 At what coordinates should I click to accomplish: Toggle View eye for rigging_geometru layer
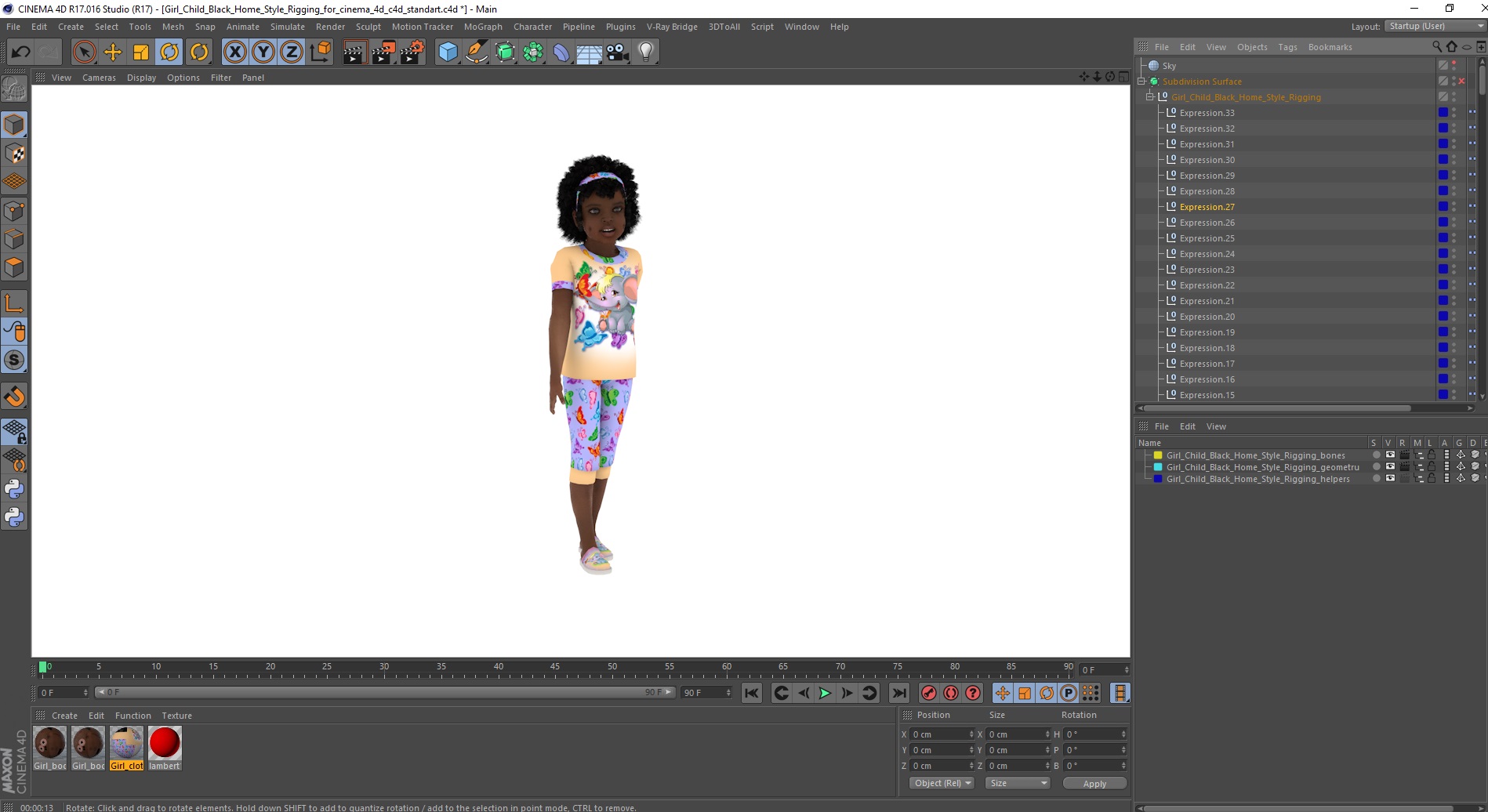pyautogui.click(x=1390, y=467)
